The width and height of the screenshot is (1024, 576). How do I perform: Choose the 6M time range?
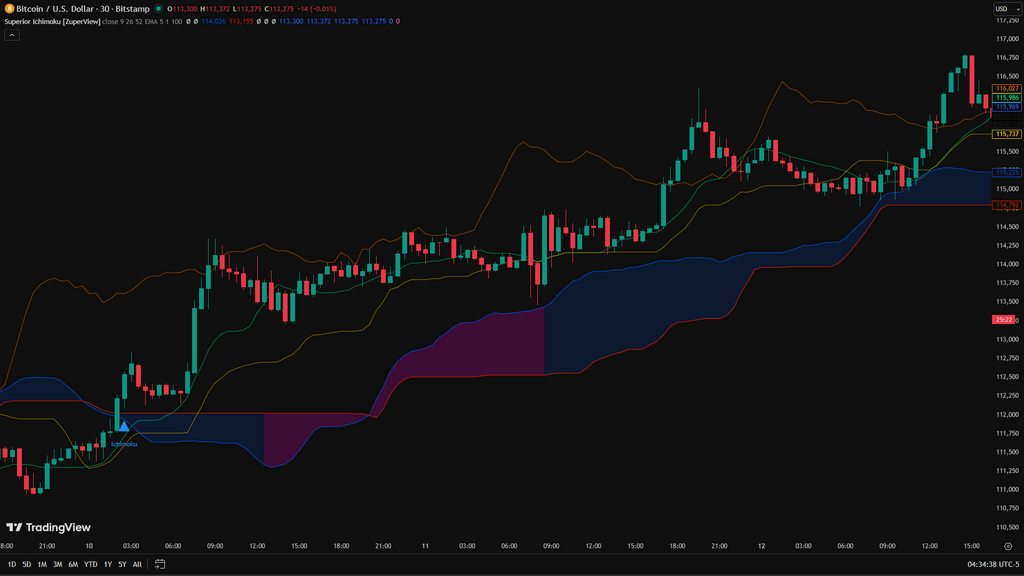click(72, 564)
